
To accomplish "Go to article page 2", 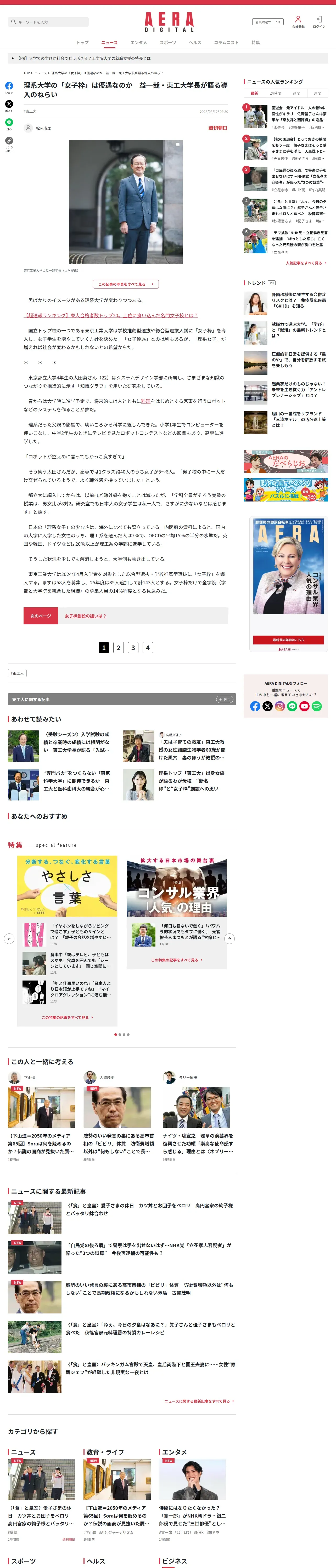I will click(x=118, y=648).
